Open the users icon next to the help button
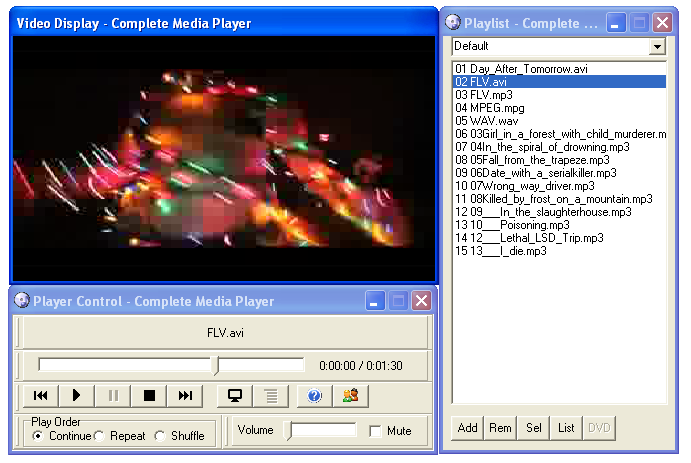Viewport: 691px width, 463px height. click(x=351, y=396)
